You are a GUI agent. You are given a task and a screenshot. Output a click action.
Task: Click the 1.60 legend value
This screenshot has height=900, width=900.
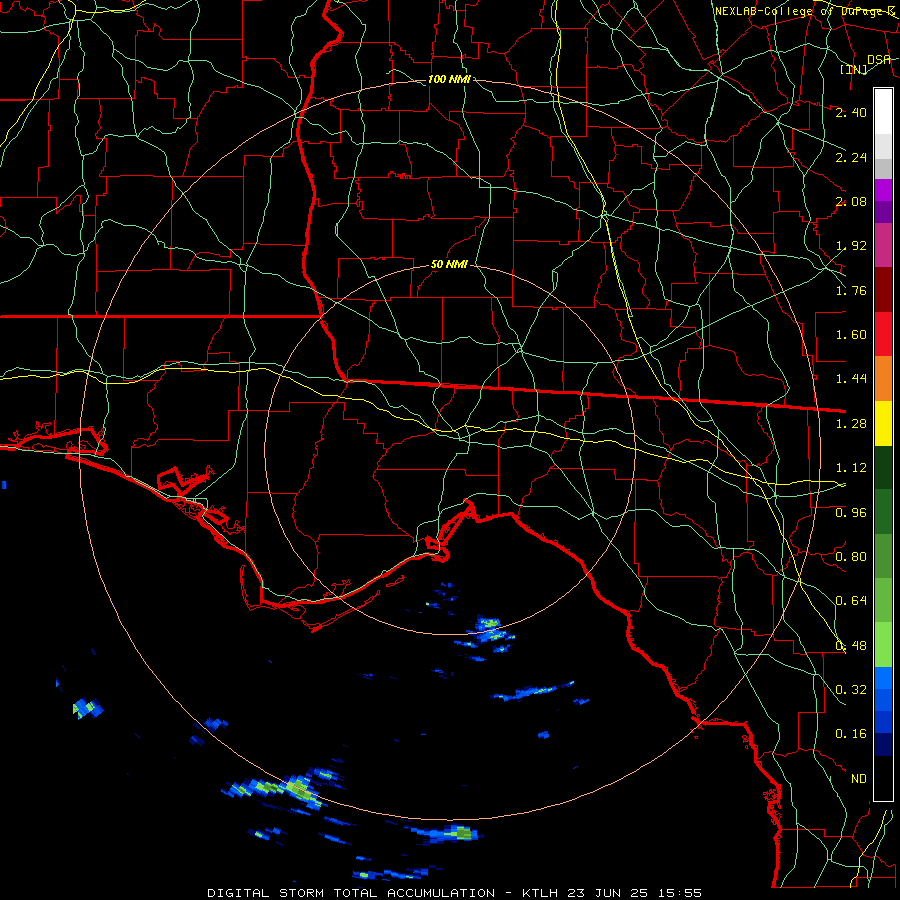coord(851,335)
